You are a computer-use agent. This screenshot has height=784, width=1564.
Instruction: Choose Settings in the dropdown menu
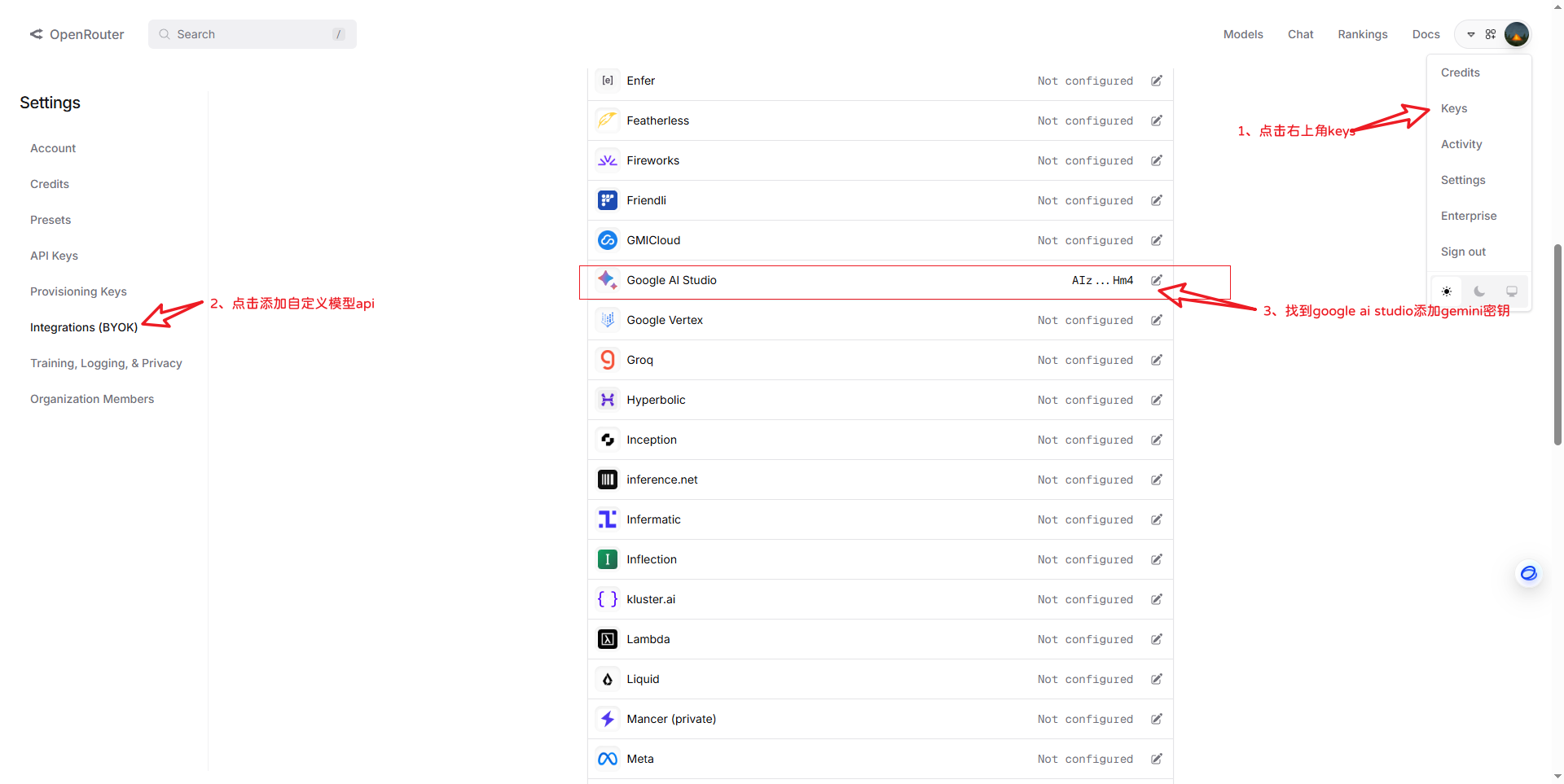[1463, 180]
